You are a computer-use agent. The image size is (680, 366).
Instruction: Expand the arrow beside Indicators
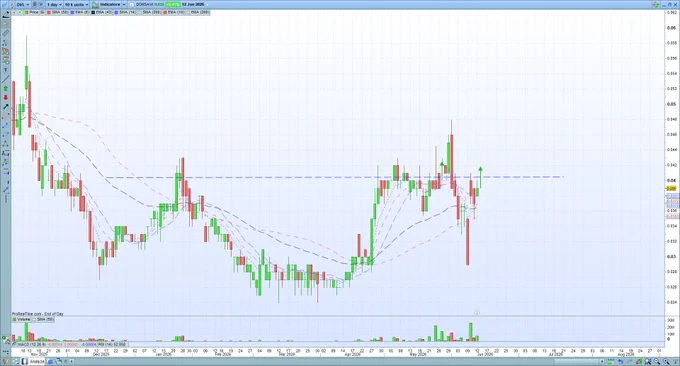tap(124, 4)
